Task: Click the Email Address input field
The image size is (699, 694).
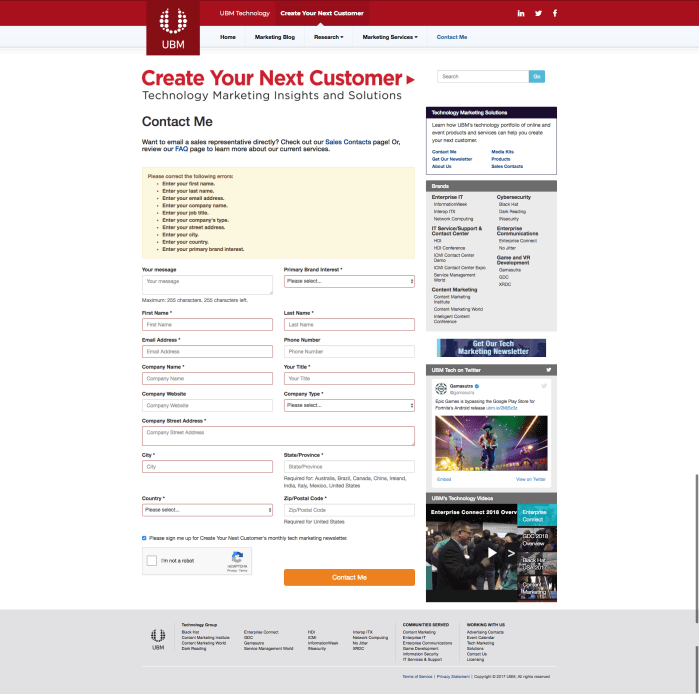Action: coord(207,352)
